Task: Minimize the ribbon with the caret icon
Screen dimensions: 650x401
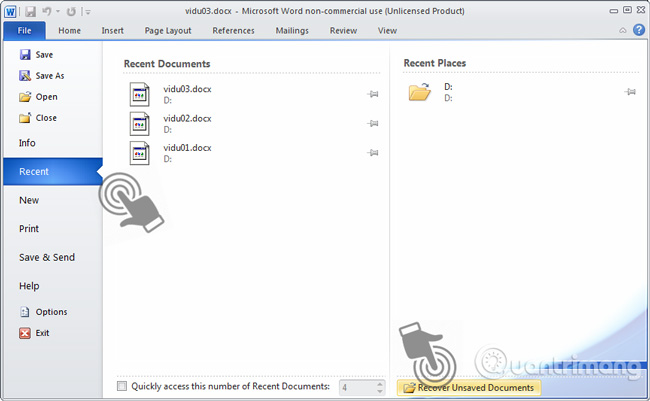Action: 623,30
